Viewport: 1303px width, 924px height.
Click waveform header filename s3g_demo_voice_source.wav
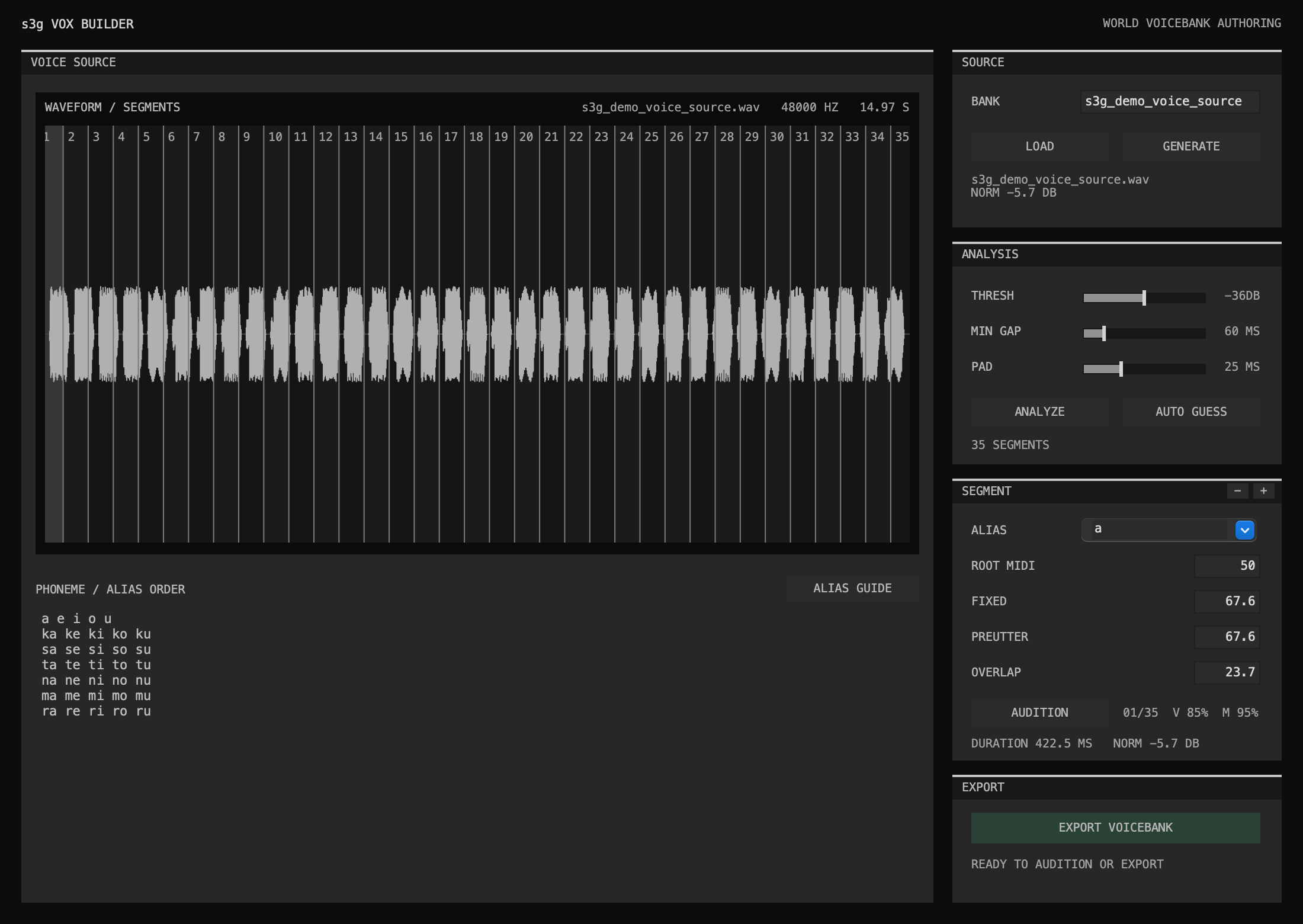point(670,107)
